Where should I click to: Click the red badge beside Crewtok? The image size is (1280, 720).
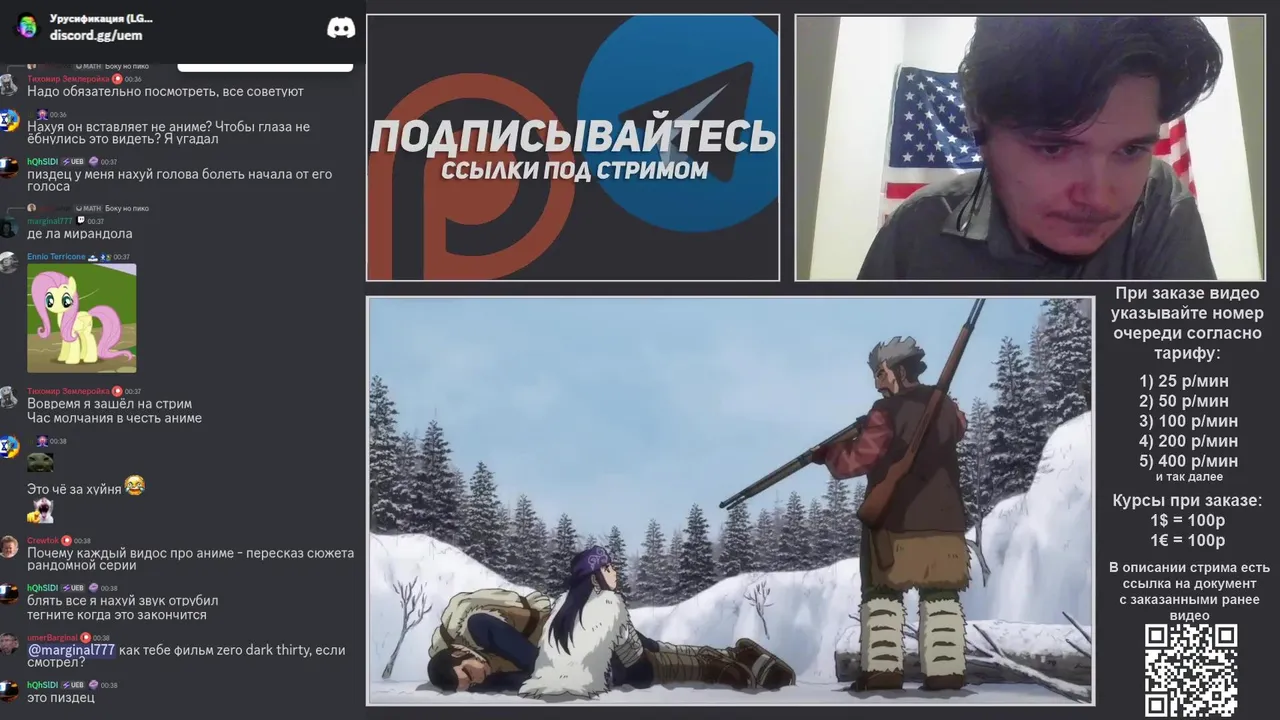pyautogui.click(x=67, y=541)
